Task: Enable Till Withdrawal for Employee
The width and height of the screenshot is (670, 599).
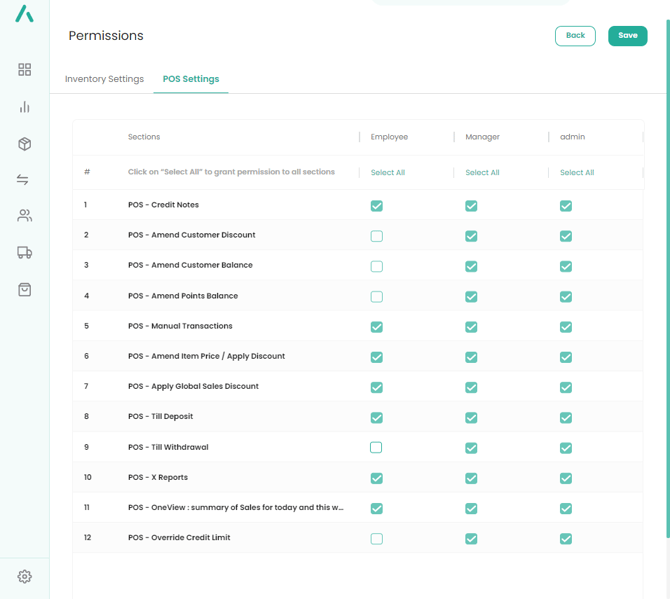Action: pos(376,447)
